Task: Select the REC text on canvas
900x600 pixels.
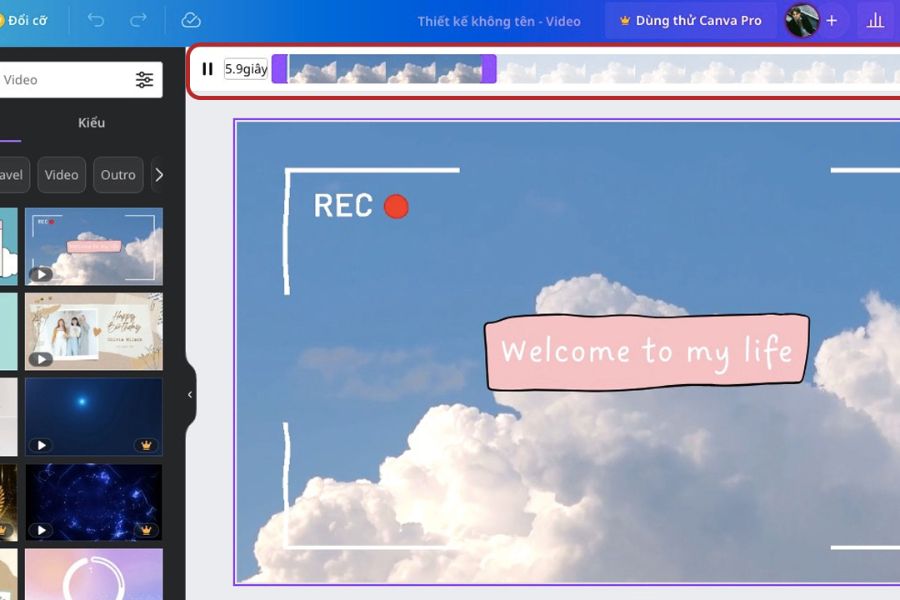Action: pyautogui.click(x=343, y=206)
